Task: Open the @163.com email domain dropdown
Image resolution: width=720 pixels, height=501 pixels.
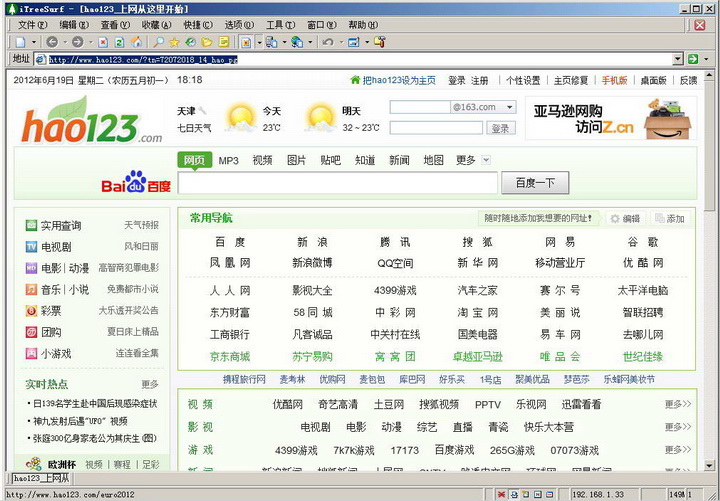Action: pyautogui.click(x=509, y=107)
